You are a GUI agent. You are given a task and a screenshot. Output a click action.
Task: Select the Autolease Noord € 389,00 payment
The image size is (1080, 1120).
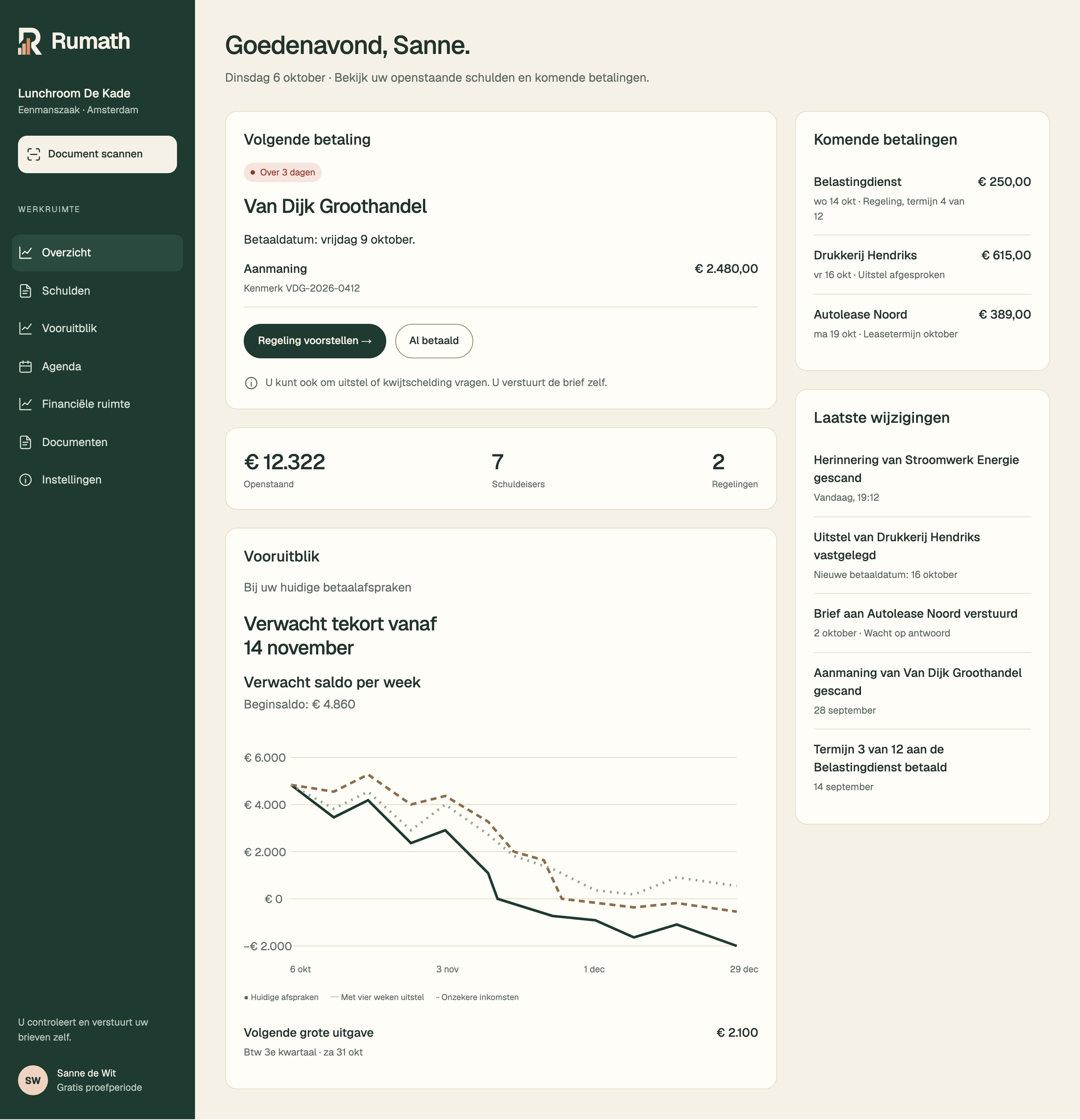coord(922,324)
